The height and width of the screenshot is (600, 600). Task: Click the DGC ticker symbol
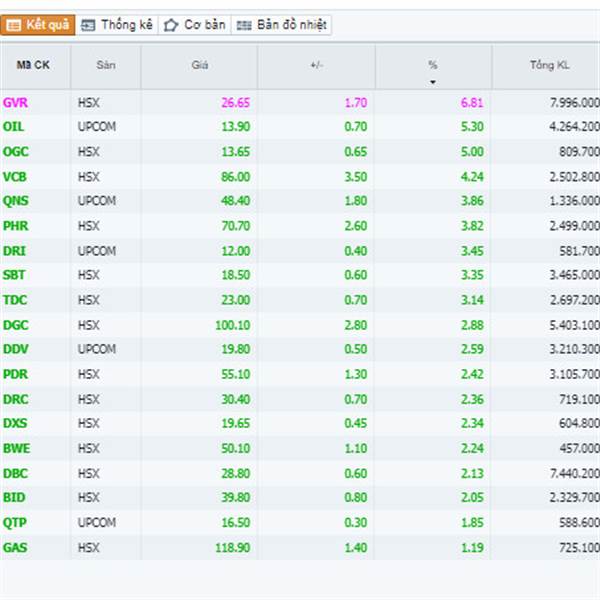(x=15, y=324)
